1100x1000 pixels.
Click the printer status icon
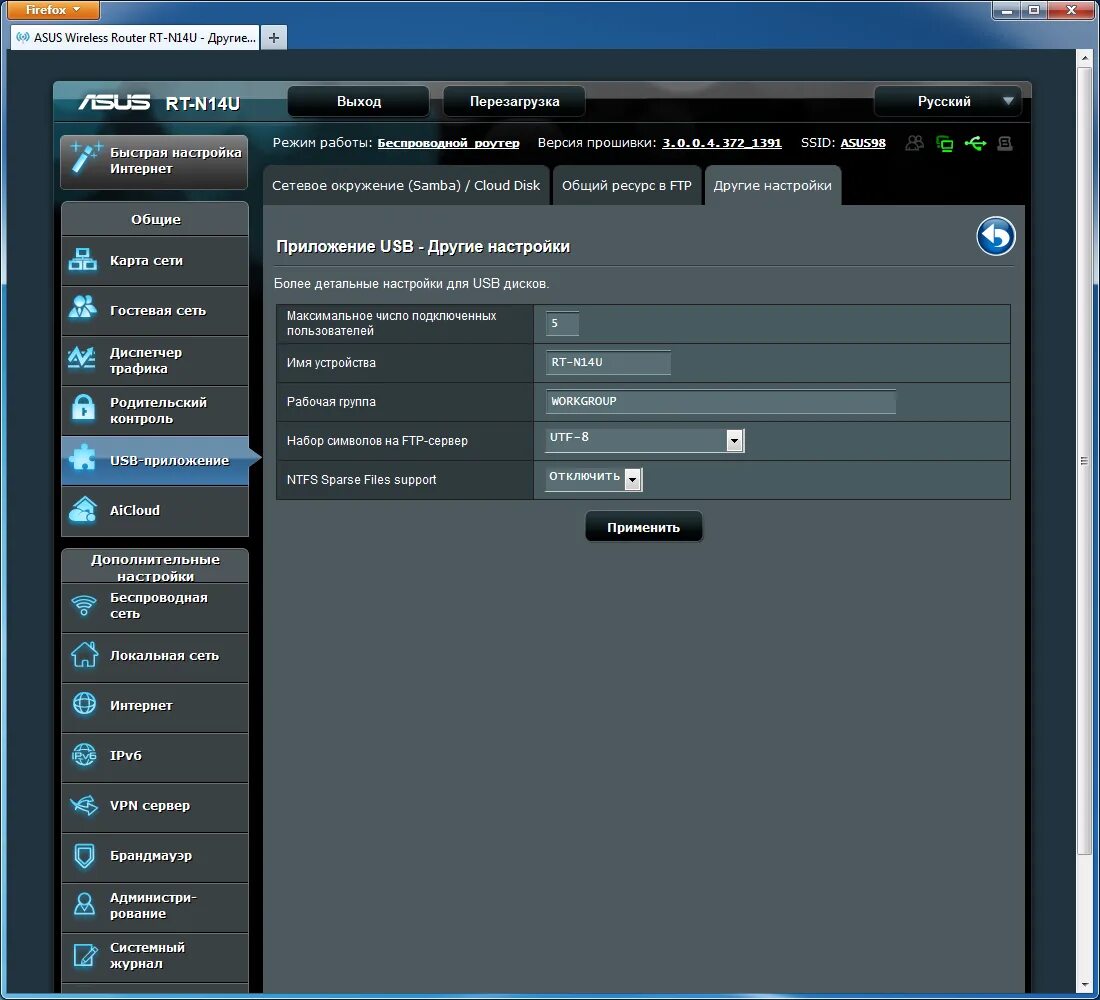click(x=1005, y=143)
